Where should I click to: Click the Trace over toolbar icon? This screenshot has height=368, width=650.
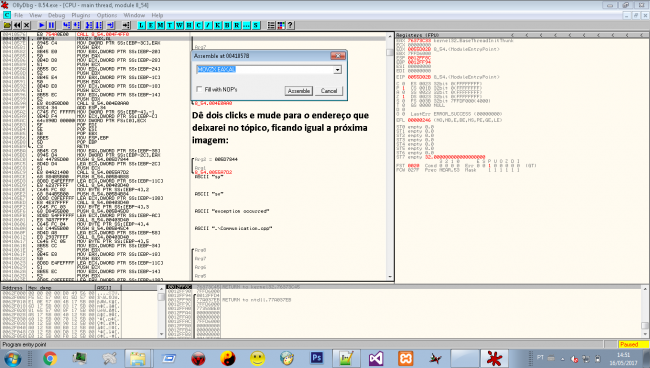click(99, 25)
